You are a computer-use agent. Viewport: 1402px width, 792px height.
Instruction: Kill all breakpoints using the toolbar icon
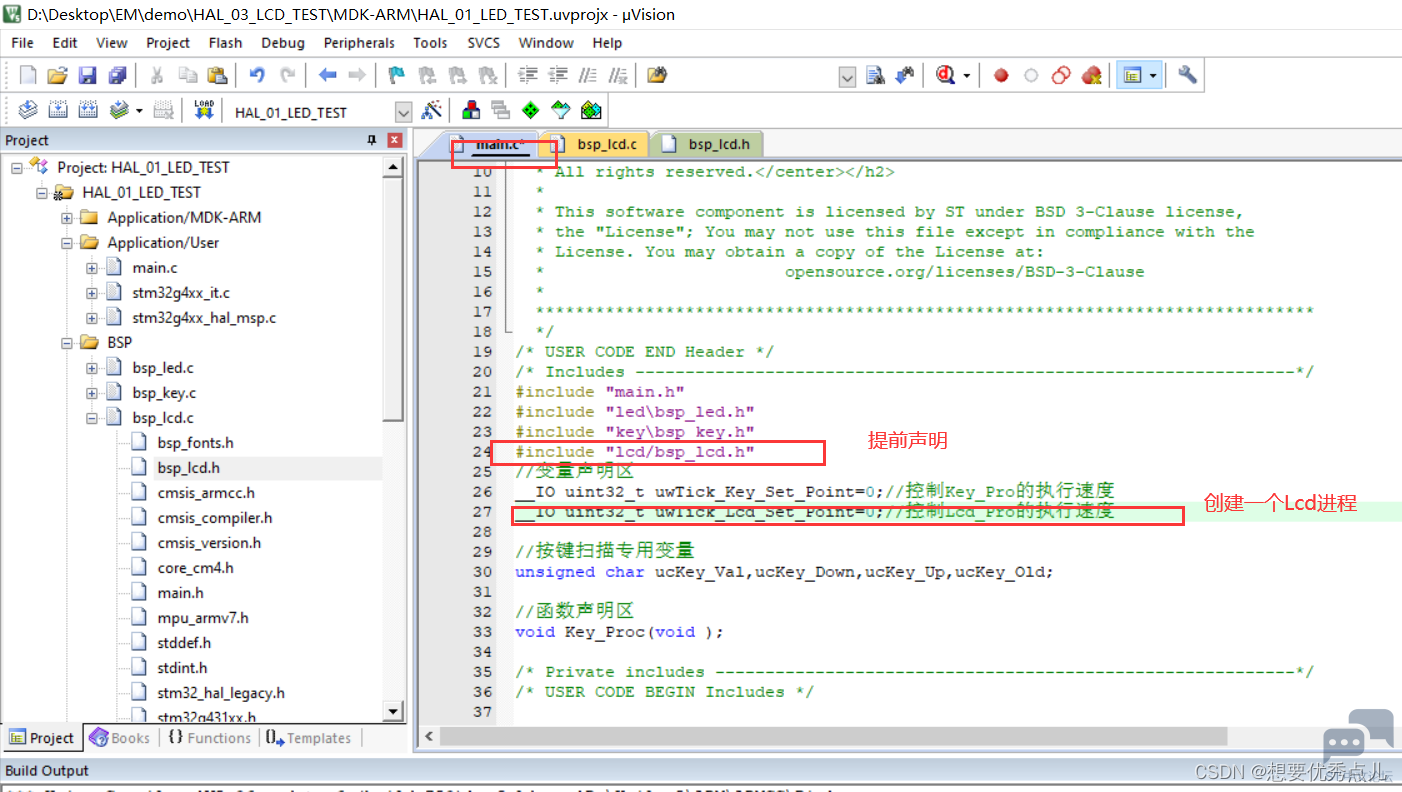(1091, 75)
